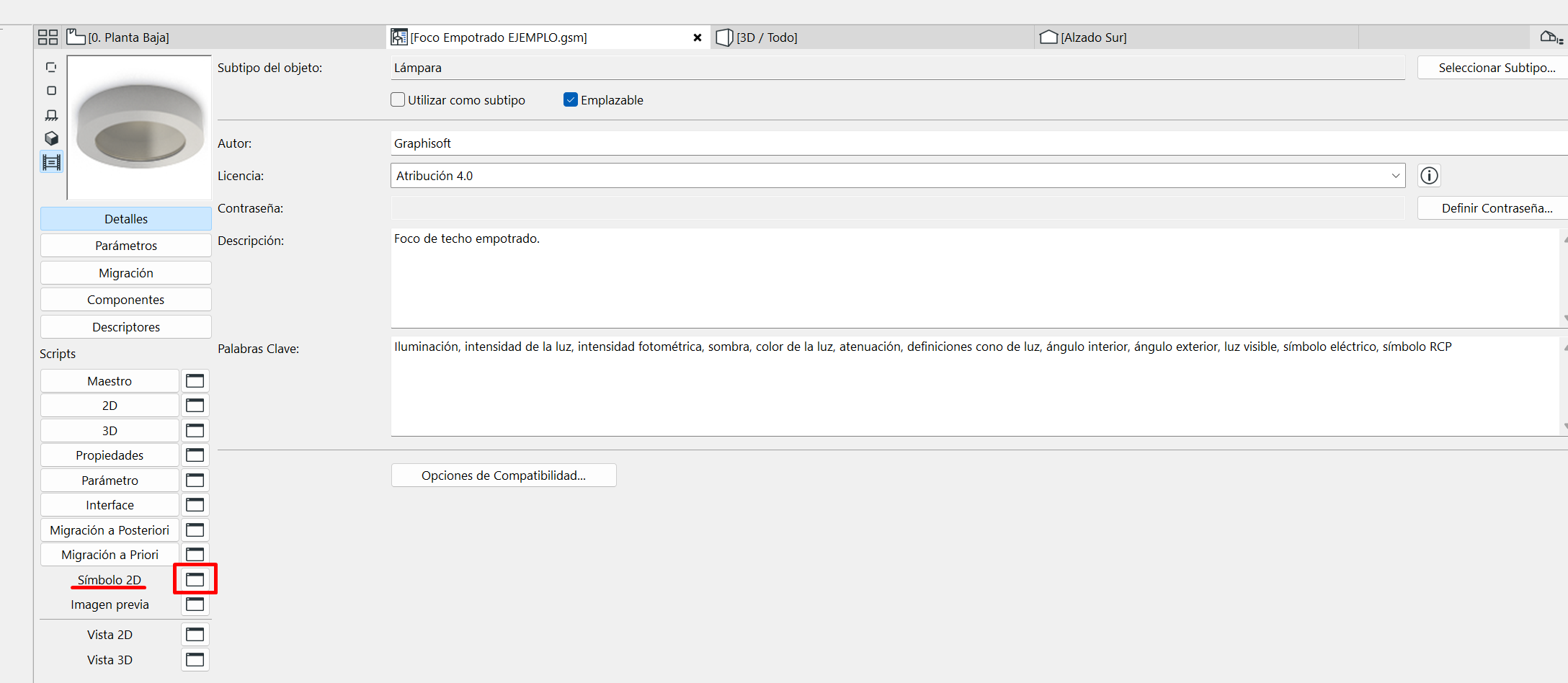
Task: Click the tab overview grid icon
Action: 48,37
